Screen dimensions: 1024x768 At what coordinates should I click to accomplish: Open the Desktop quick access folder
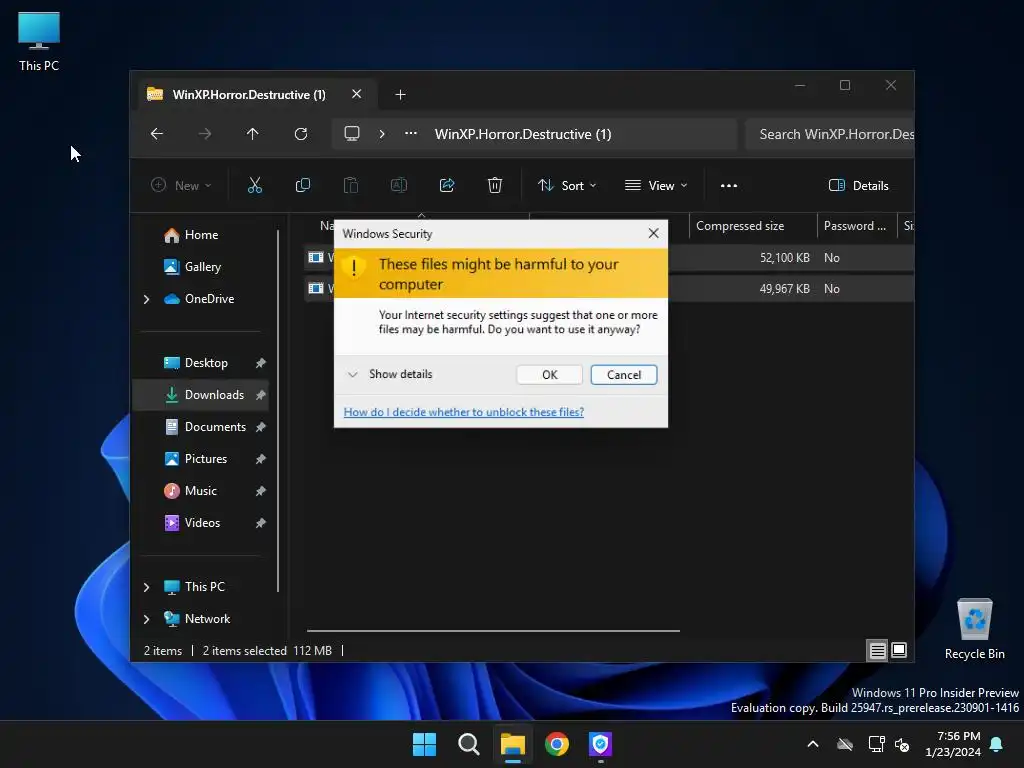(206, 363)
